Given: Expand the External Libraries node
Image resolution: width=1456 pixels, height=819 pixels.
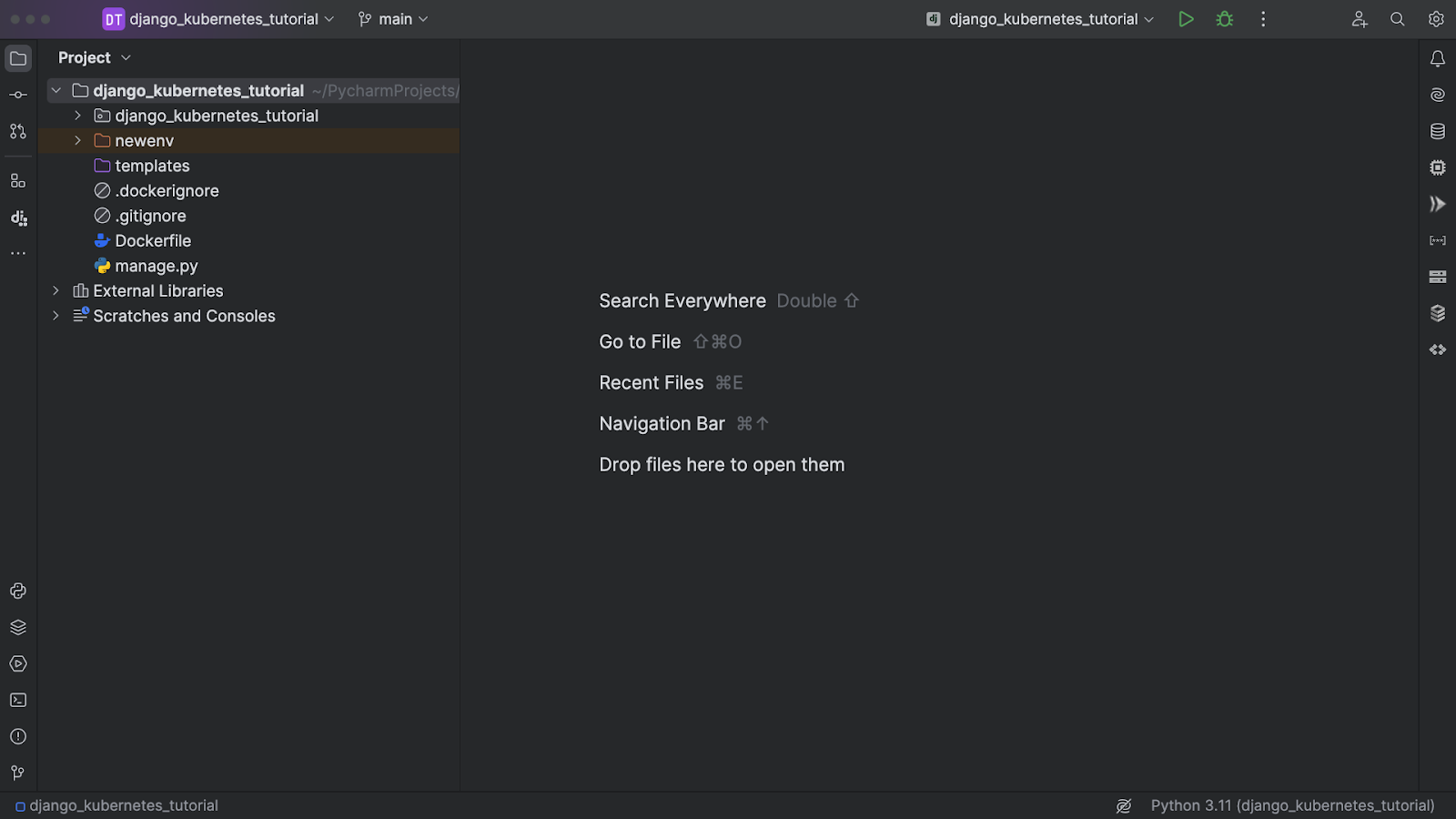Looking at the screenshot, I should [x=56, y=291].
